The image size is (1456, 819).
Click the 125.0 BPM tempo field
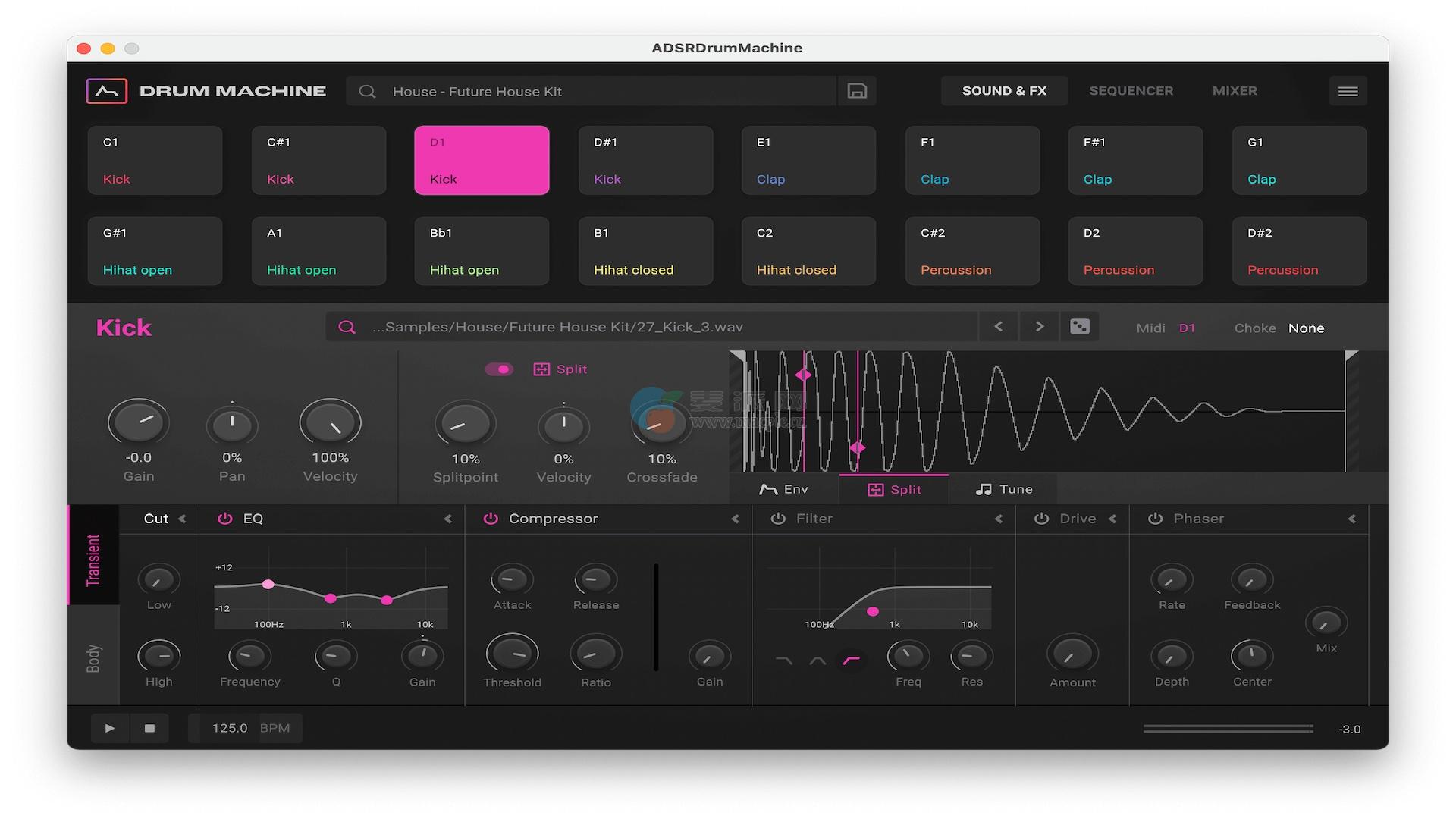point(229,728)
